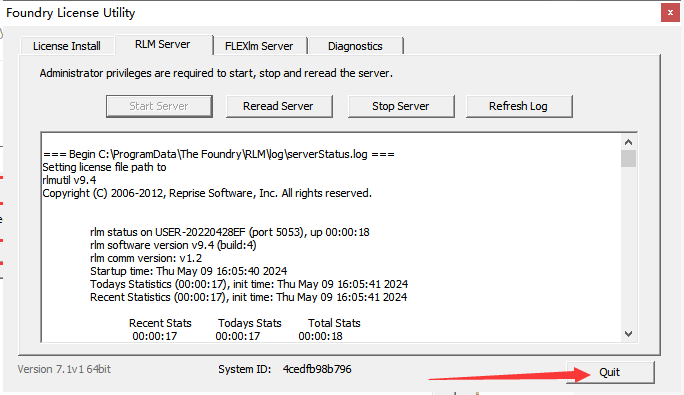Click Reread Server button
Viewport: 684px width, 395px height.
(x=279, y=106)
